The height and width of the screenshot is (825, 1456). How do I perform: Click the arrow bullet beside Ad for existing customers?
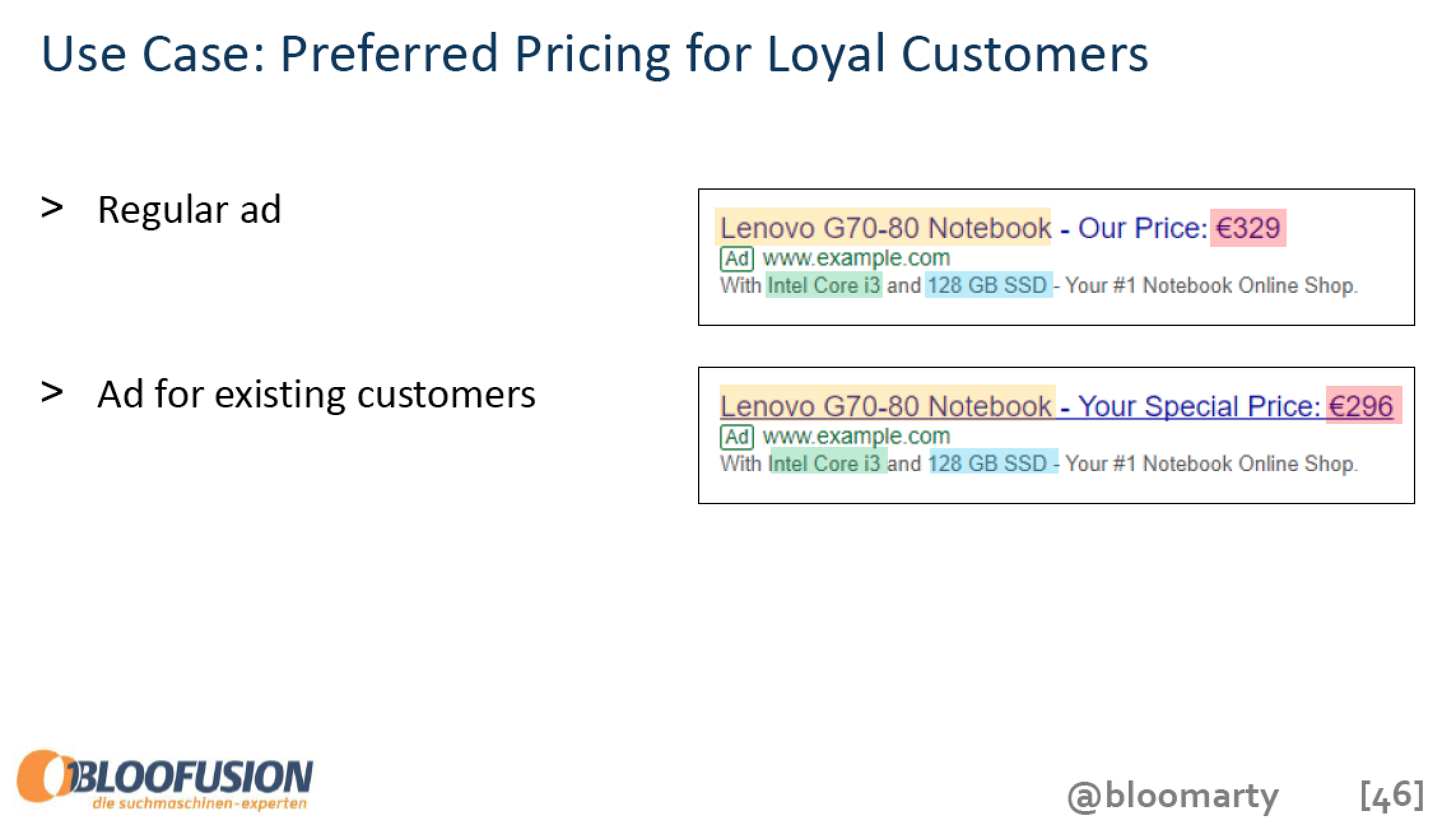pos(52,393)
